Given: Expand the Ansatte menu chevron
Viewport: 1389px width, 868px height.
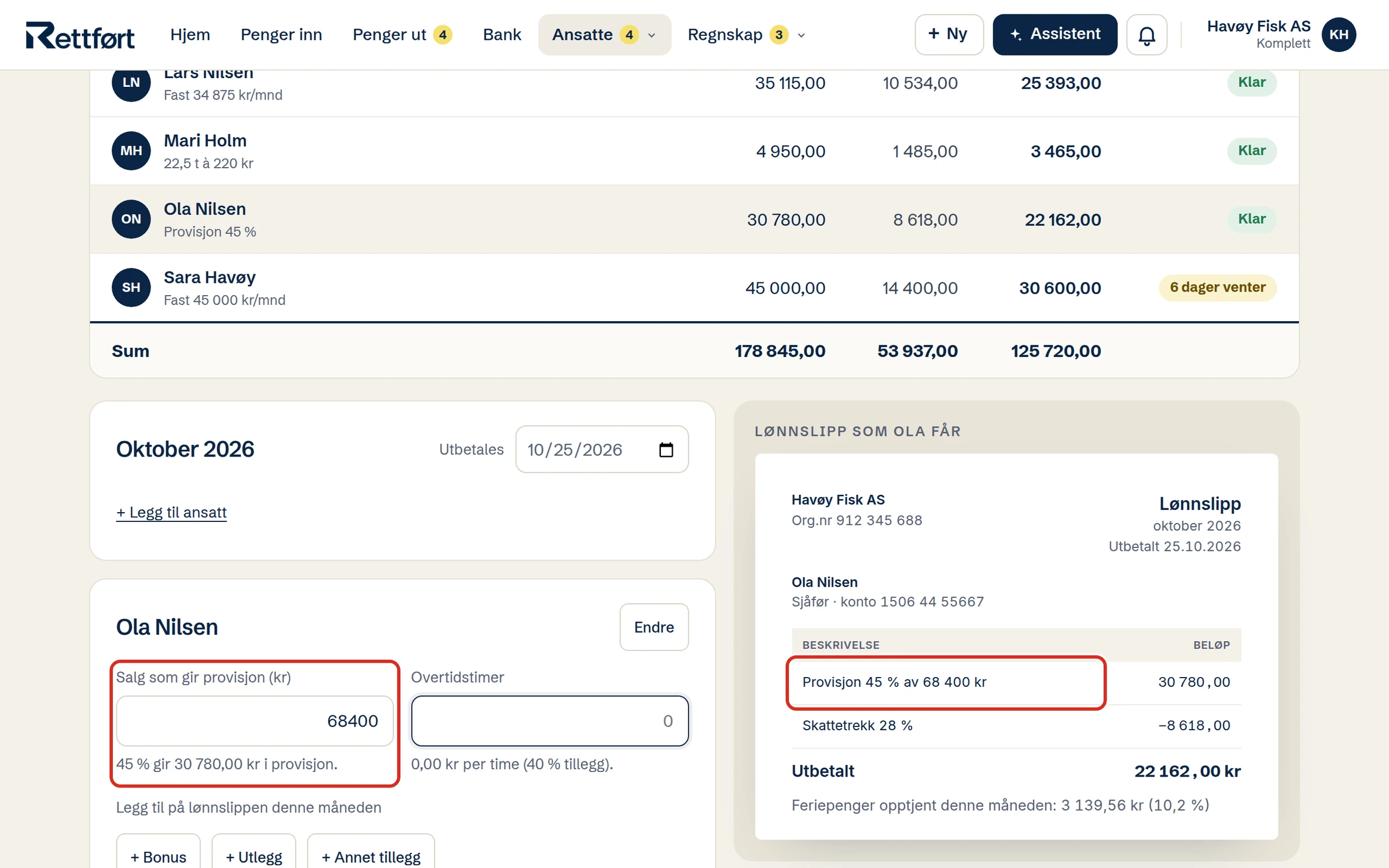Looking at the screenshot, I should [x=652, y=35].
